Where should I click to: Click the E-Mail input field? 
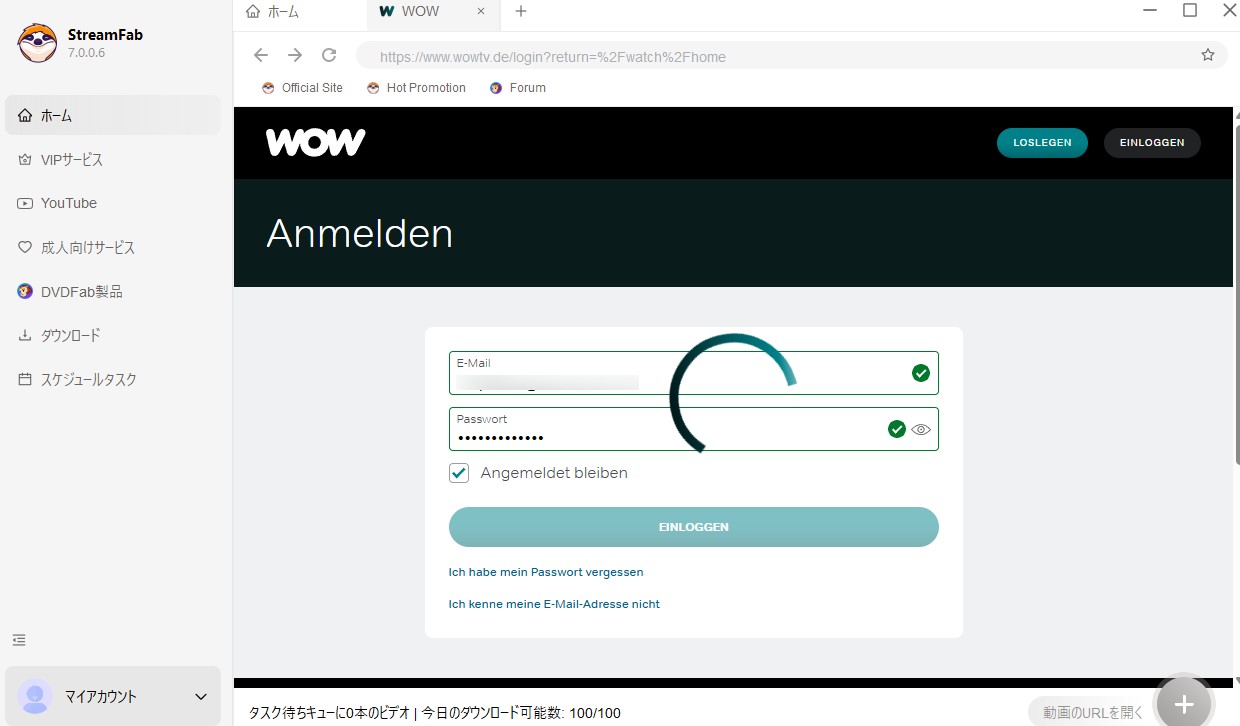(694, 373)
